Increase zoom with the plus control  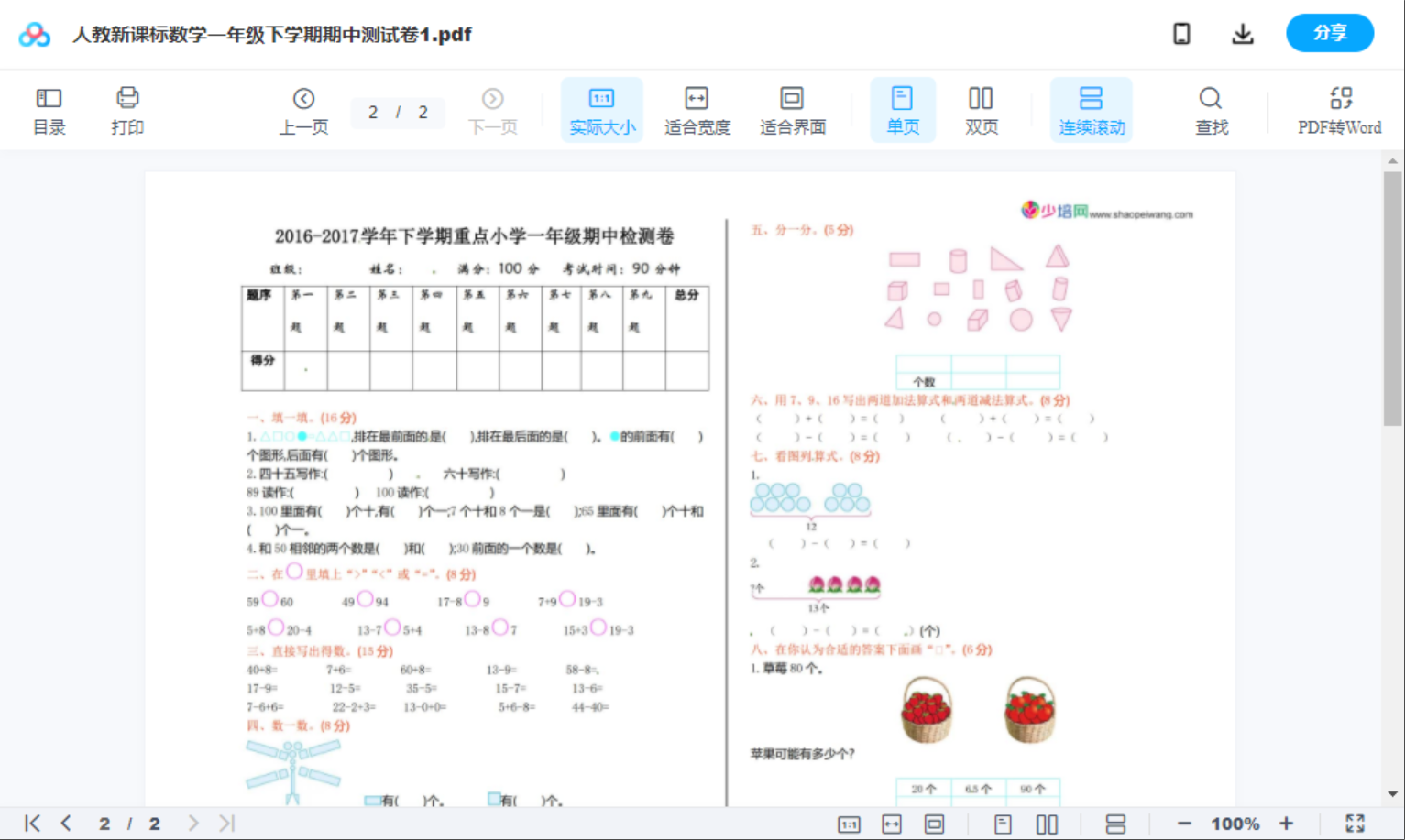coord(1288,823)
